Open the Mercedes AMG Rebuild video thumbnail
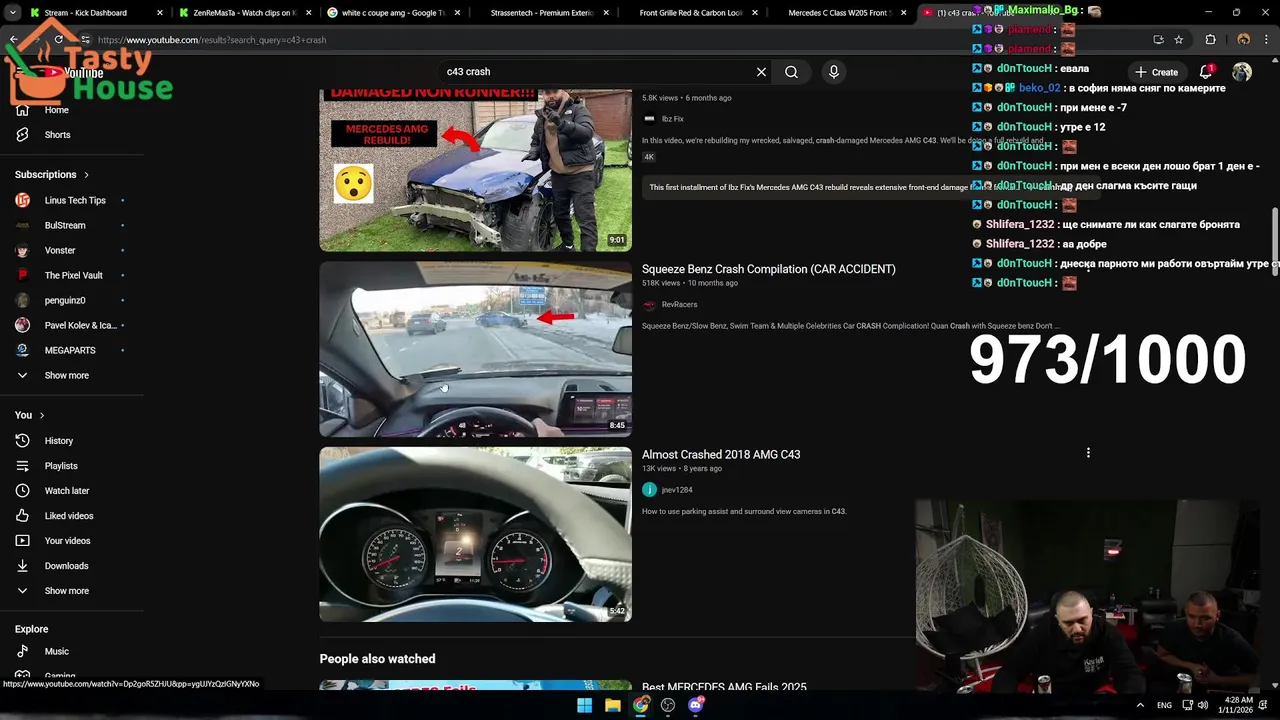Screen dimensions: 1280x720 [x=475, y=169]
